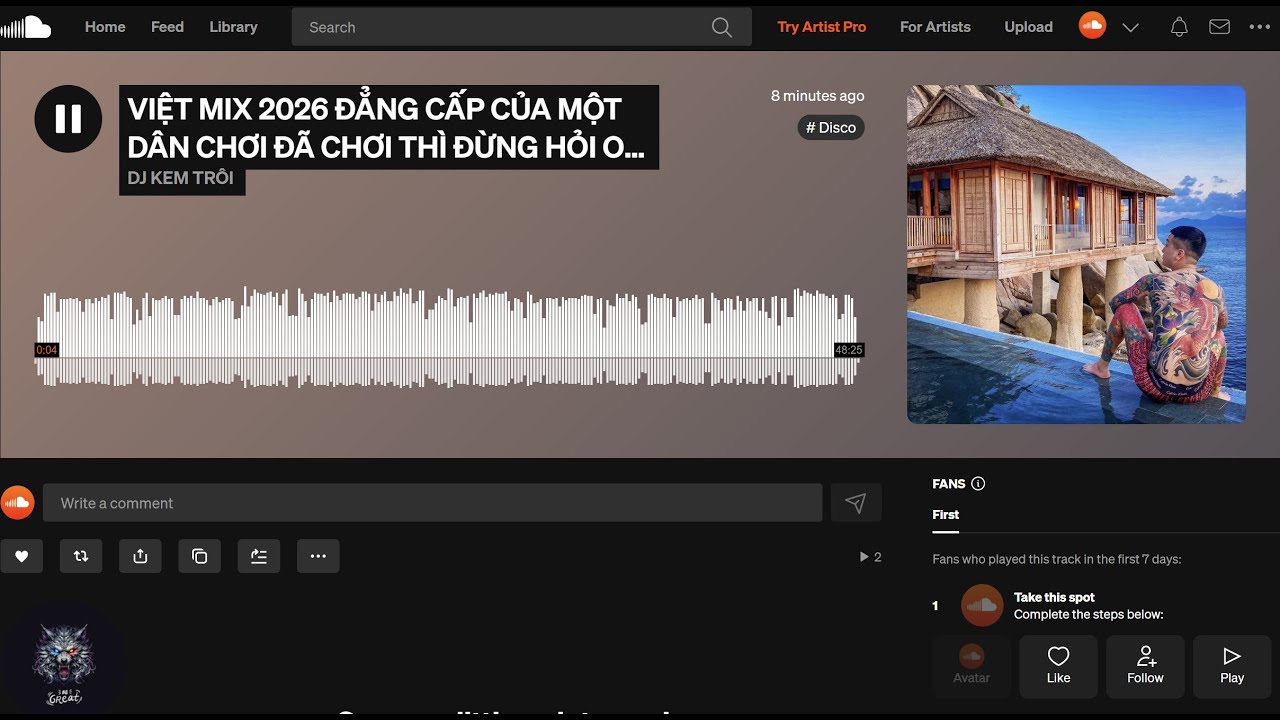Click the Avatar step button

pos(971,666)
